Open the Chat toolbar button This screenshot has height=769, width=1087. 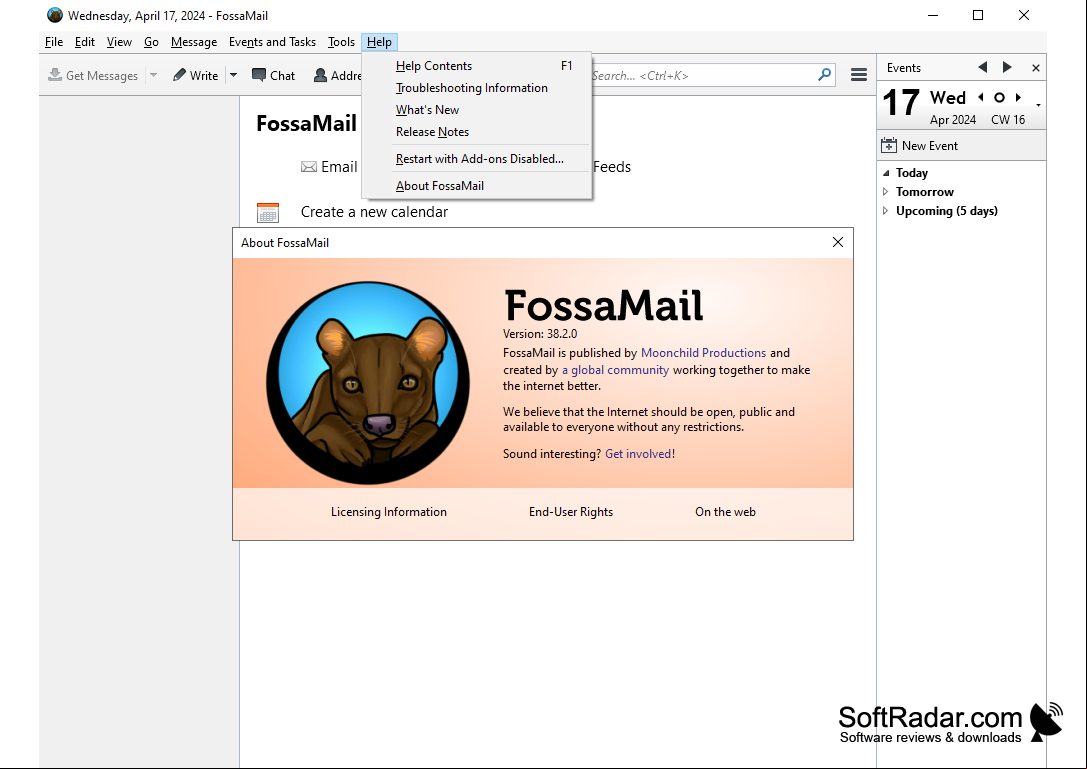pos(273,75)
